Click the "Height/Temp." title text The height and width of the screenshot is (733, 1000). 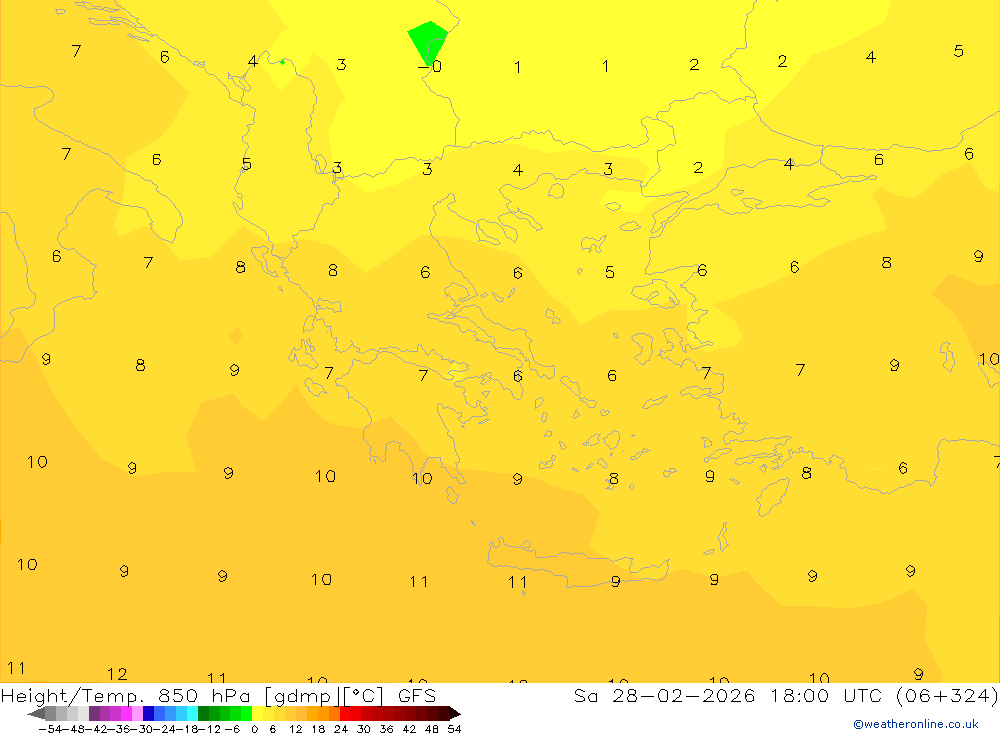72,696
